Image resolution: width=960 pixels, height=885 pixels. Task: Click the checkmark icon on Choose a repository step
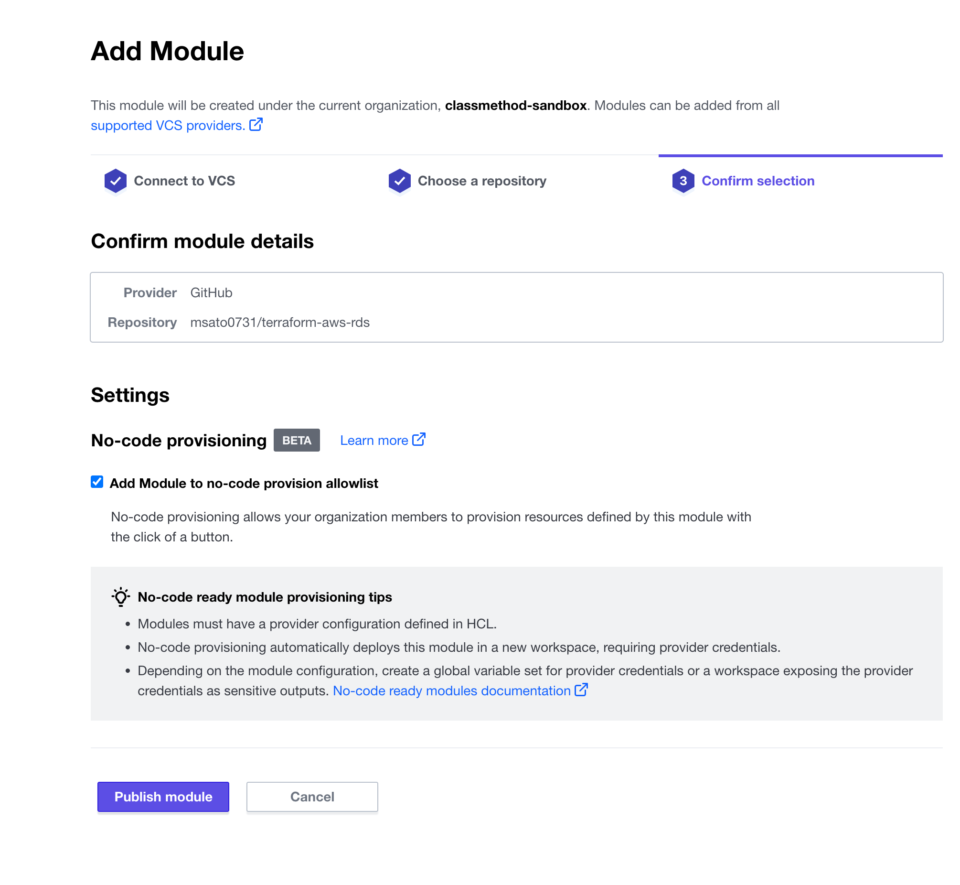point(398,180)
